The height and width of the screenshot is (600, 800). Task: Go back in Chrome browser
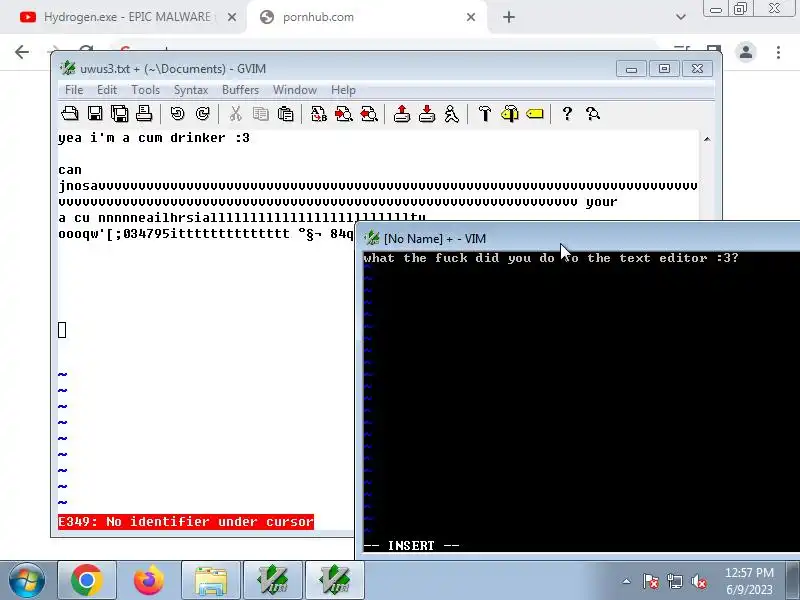22,52
